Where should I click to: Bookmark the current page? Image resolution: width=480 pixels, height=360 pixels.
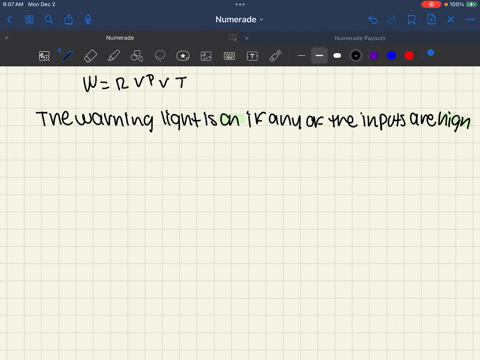tap(412, 20)
